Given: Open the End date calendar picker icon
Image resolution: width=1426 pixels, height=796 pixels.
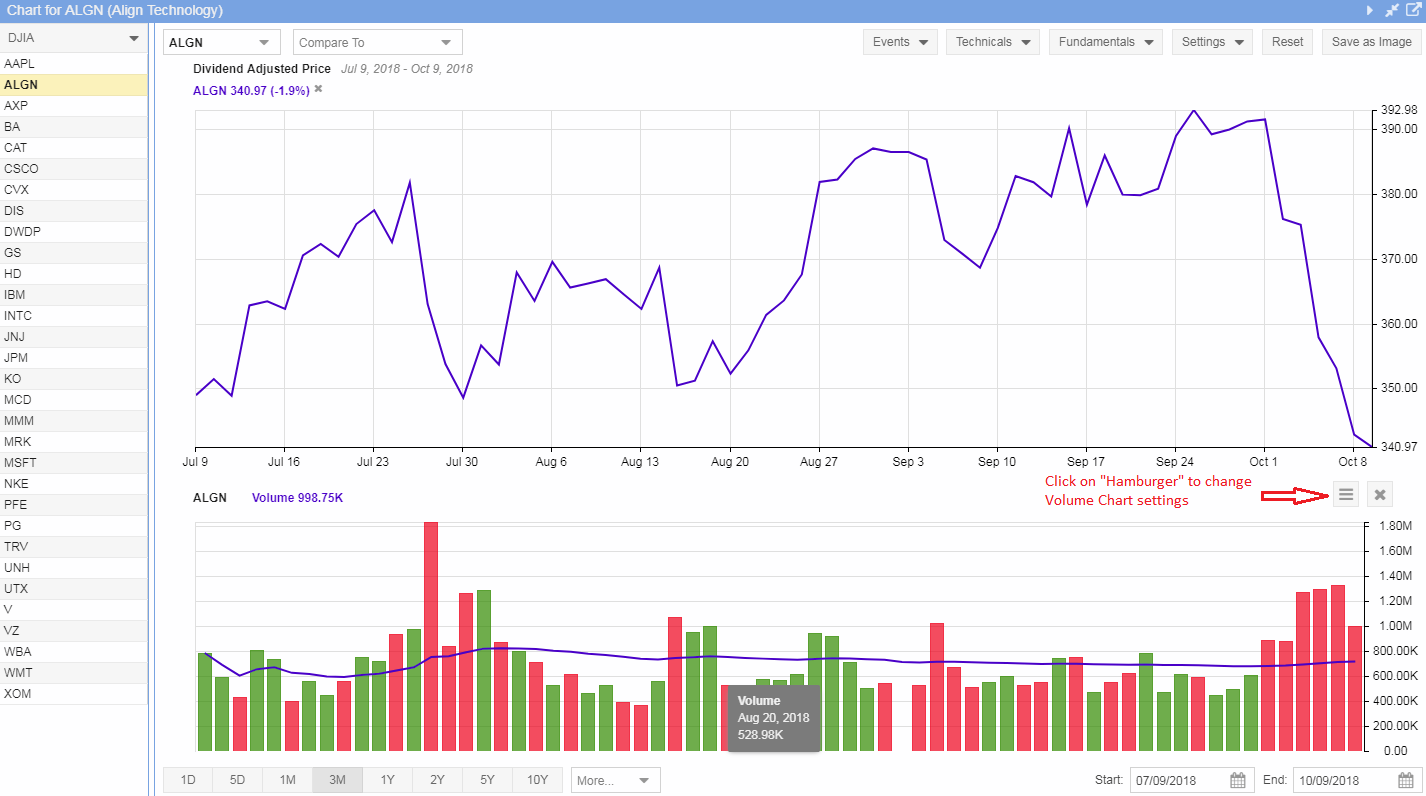Looking at the screenshot, I should point(1404,780).
